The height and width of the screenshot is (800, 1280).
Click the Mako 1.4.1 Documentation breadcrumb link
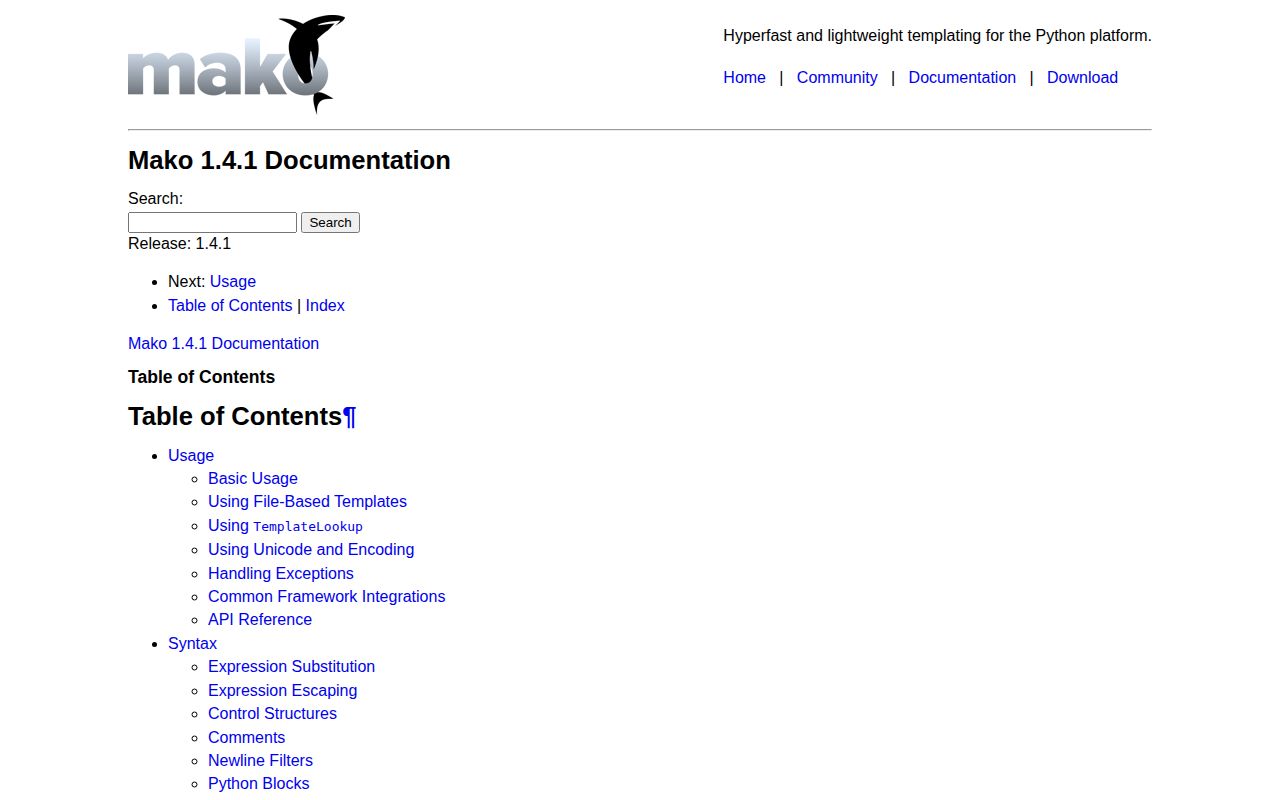click(x=223, y=343)
